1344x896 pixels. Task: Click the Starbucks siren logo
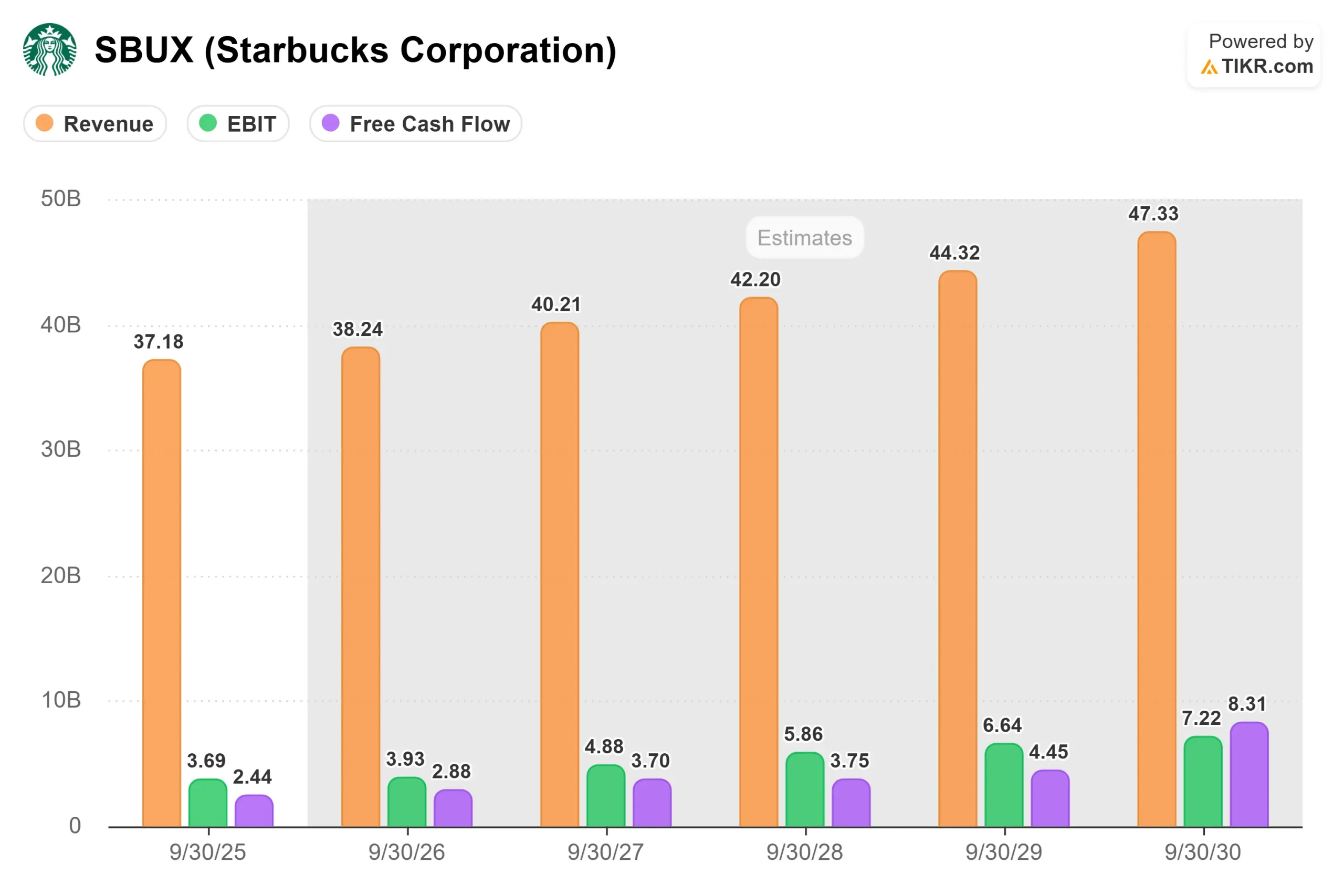pos(50,50)
